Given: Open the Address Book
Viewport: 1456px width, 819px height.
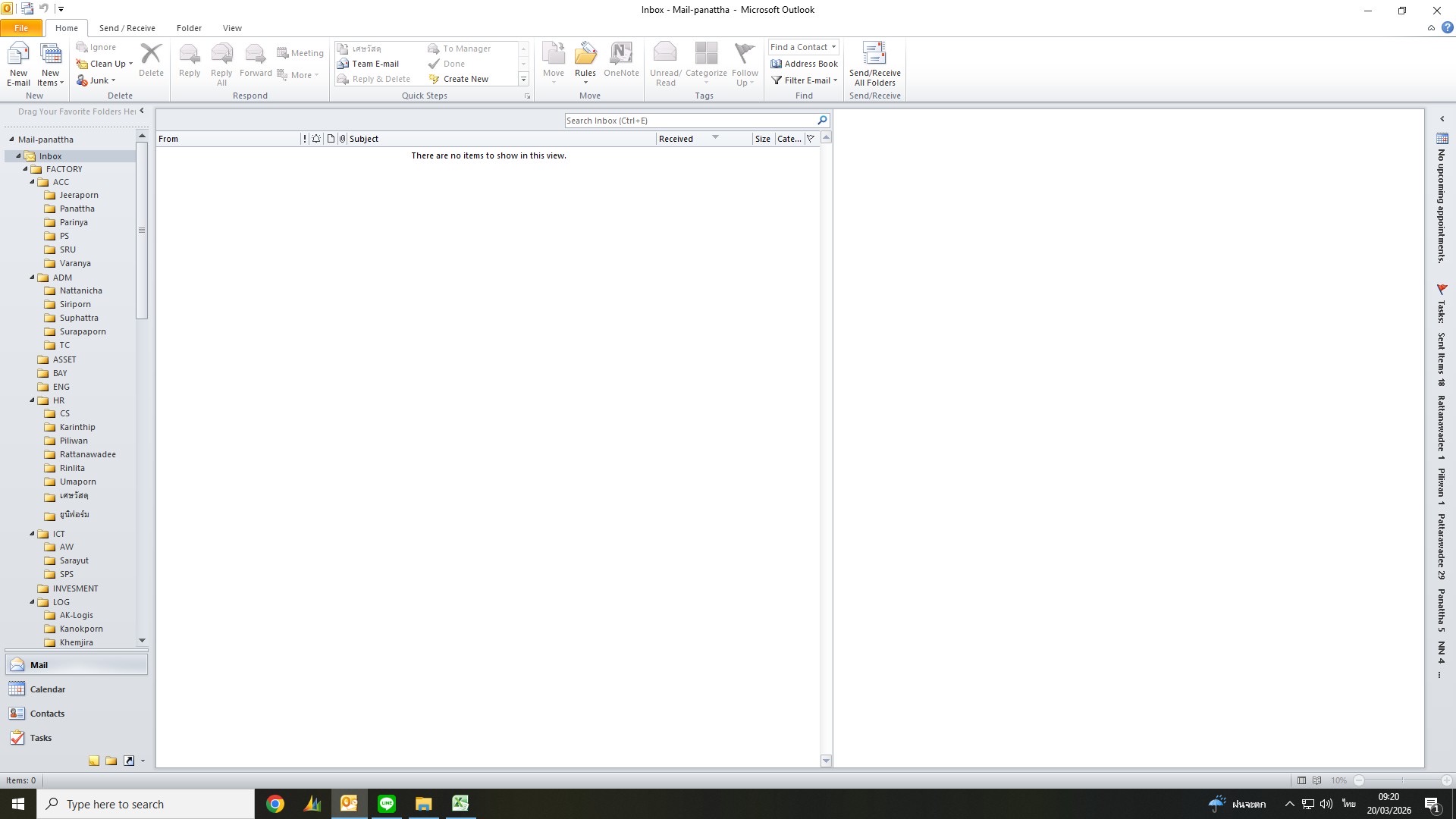Looking at the screenshot, I should click(804, 64).
